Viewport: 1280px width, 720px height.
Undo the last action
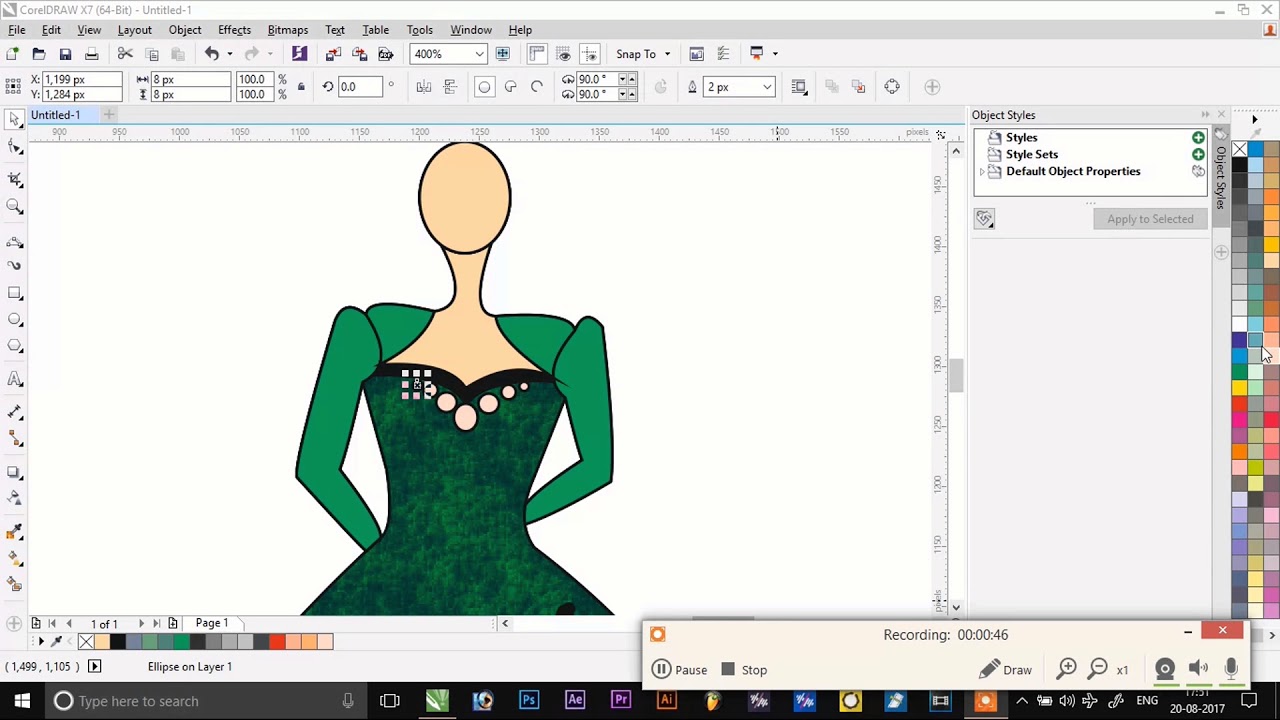pyautogui.click(x=211, y=54)
